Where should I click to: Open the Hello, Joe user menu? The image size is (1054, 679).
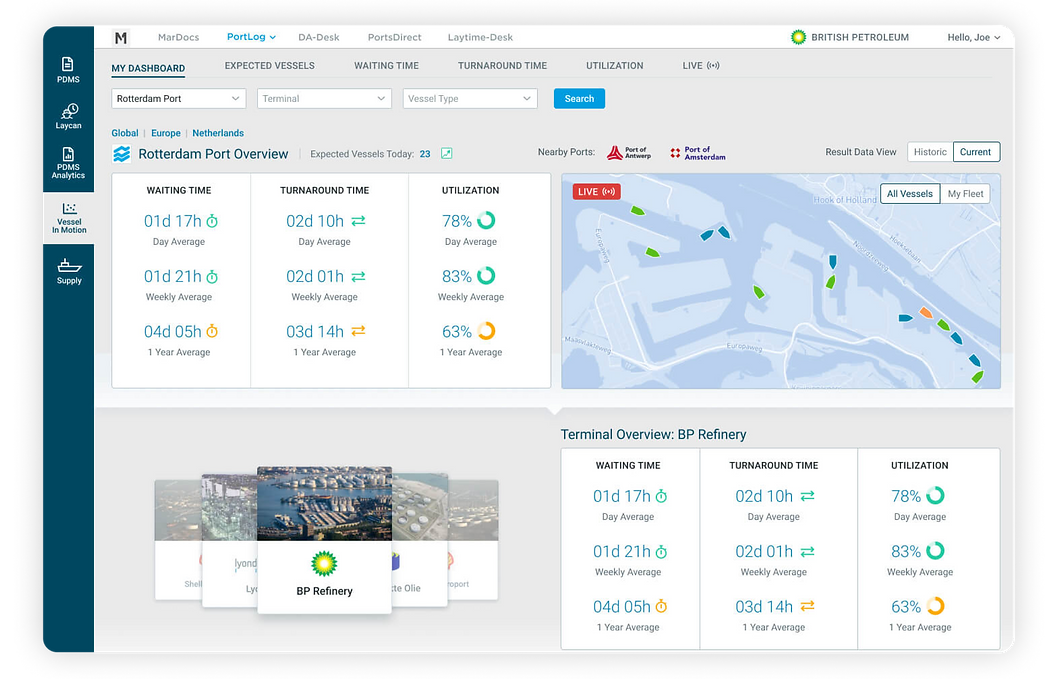(974, 38)
